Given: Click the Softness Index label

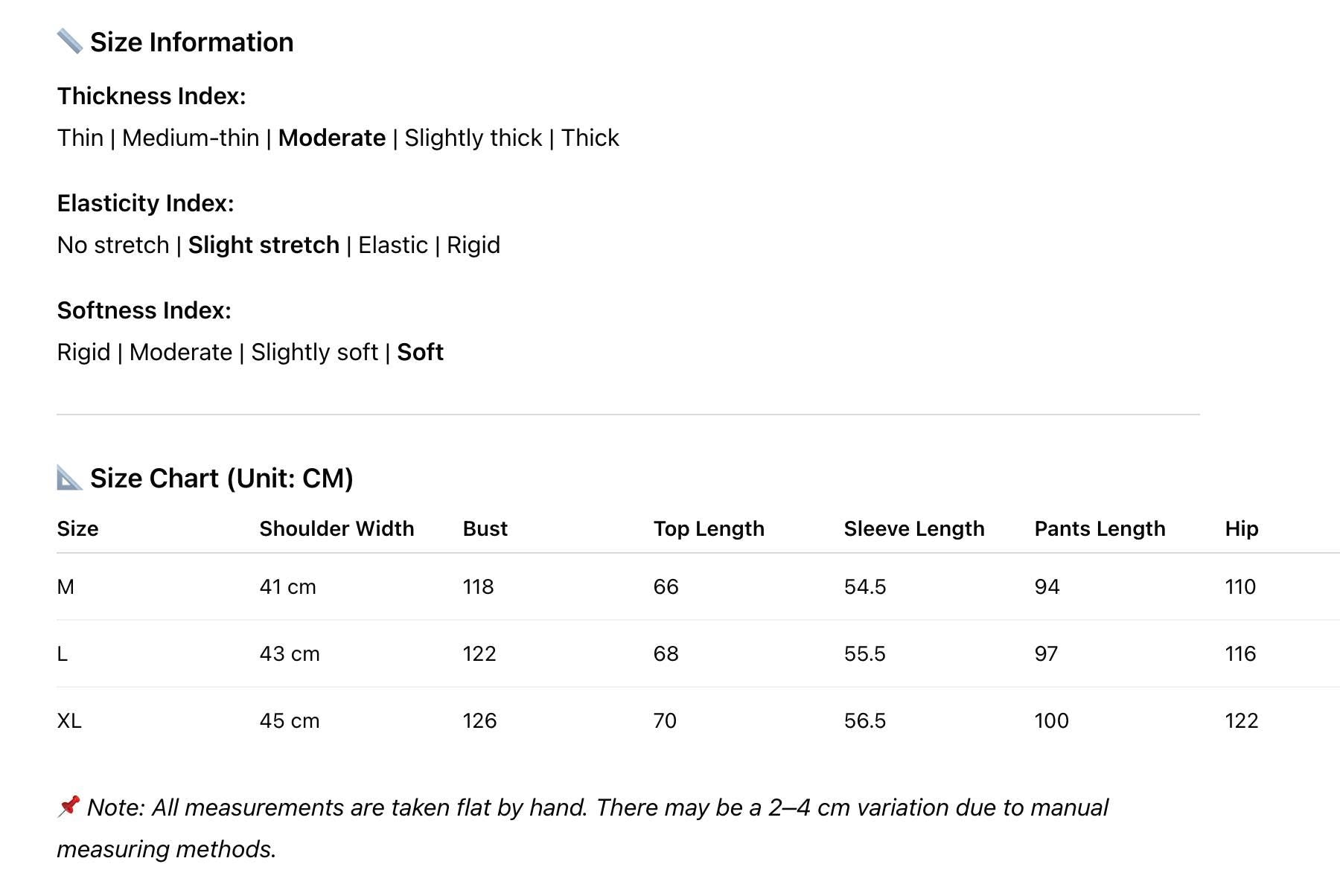Looking at the screenshot, I should (x=144, y=311).
